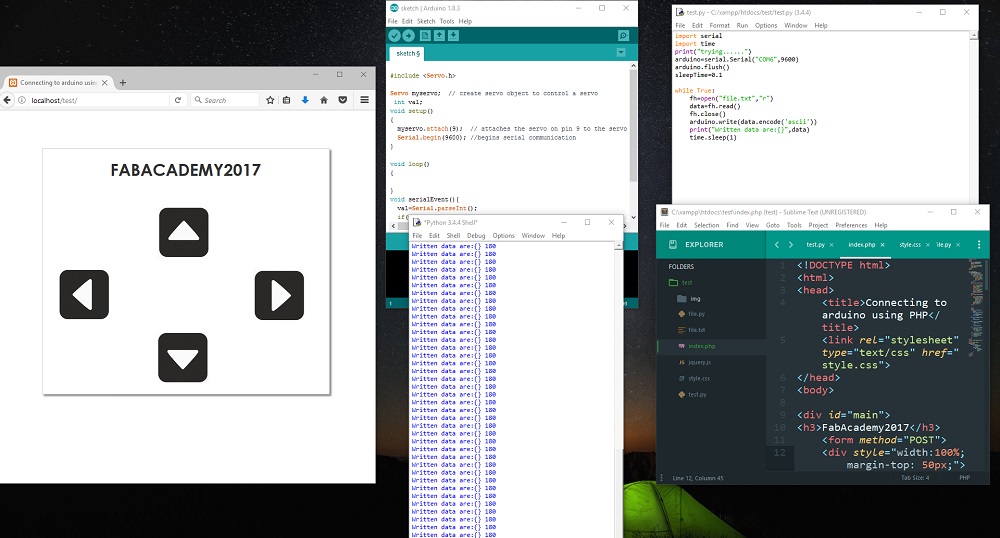The image size is (1000, 538).
Task: Open Arduino File menu
Action: [392, 21]
